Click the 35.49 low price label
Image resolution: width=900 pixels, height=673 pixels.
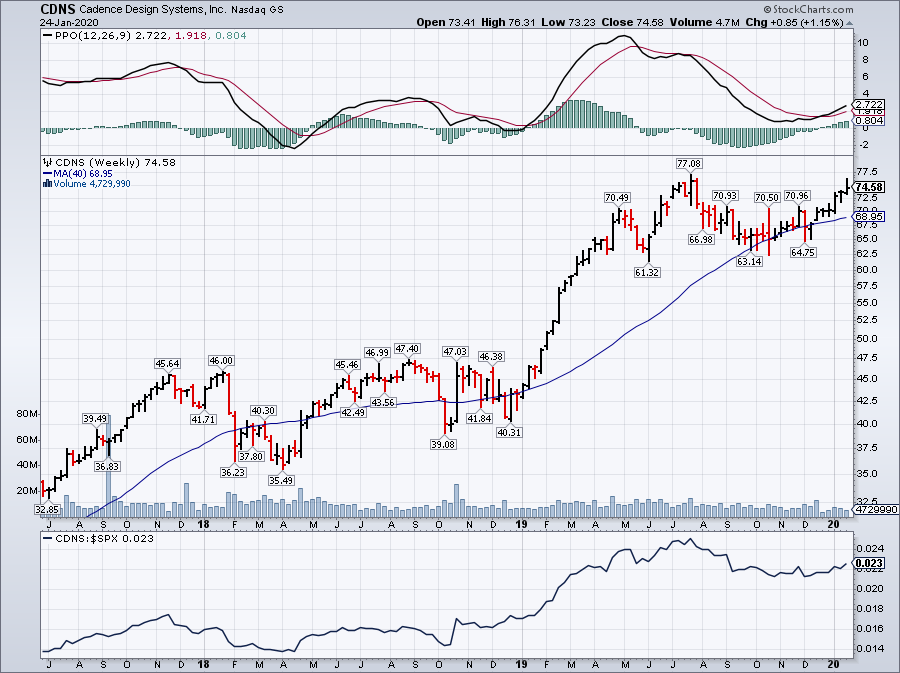point(281,480)
